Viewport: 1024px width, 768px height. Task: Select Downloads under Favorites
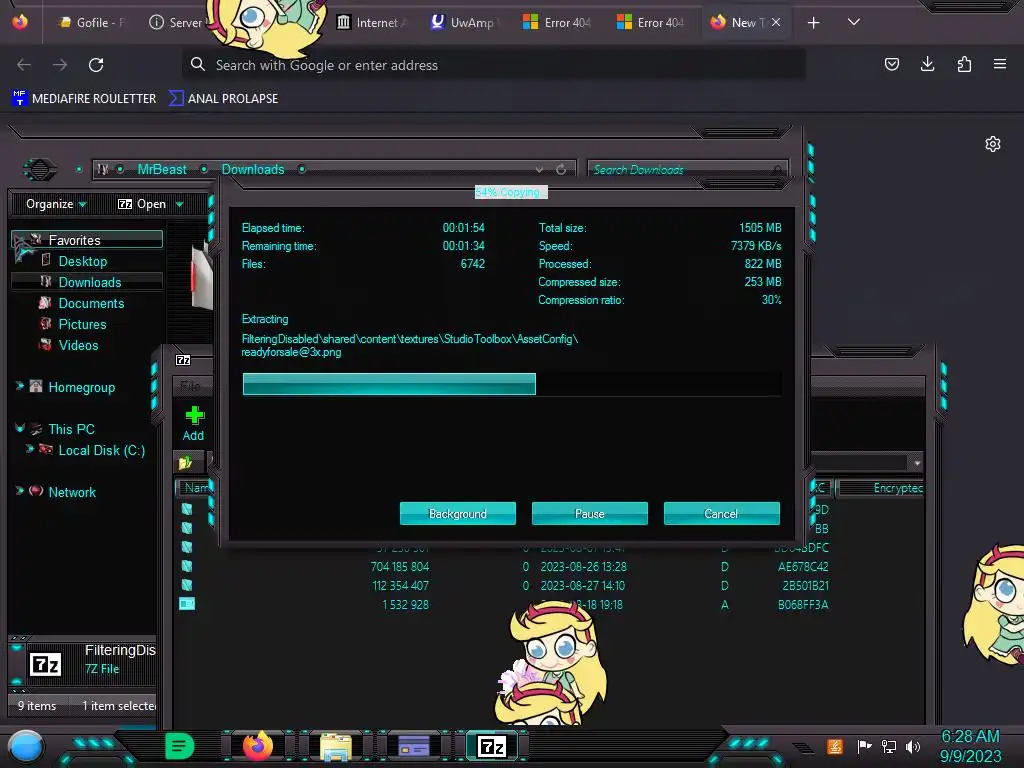pyautogui.click(x=87, y=282)
